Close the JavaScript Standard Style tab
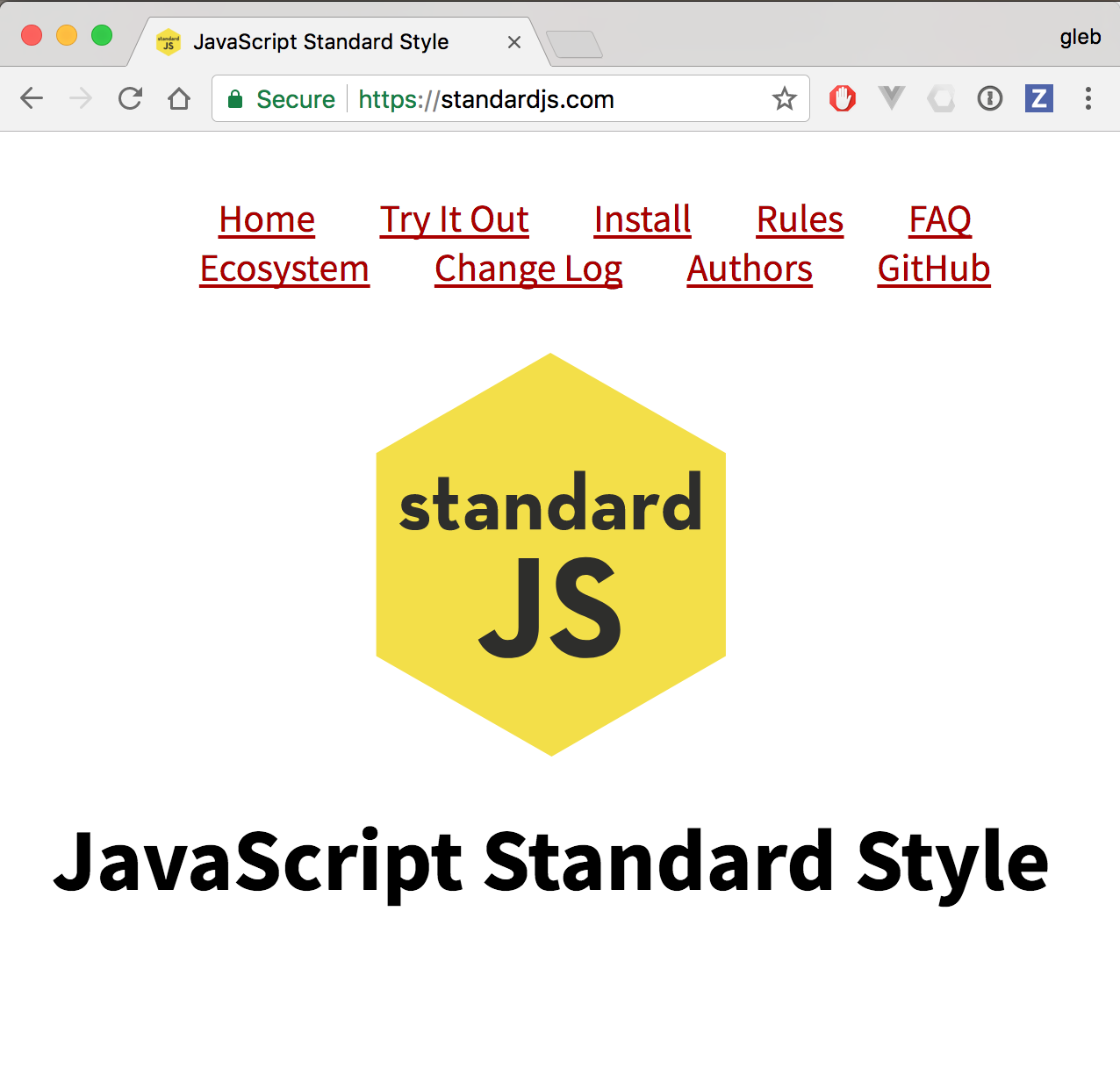 coord(514,42)
